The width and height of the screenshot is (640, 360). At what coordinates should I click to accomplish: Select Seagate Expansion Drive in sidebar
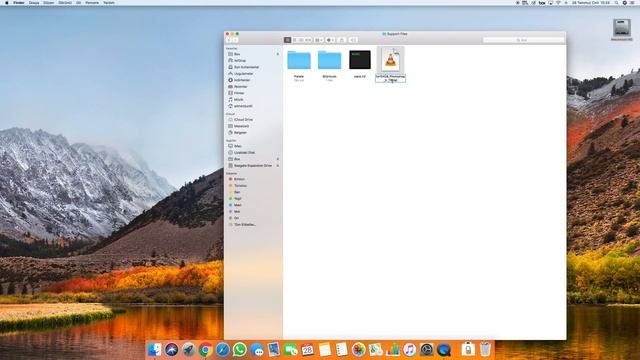[253, 166]
